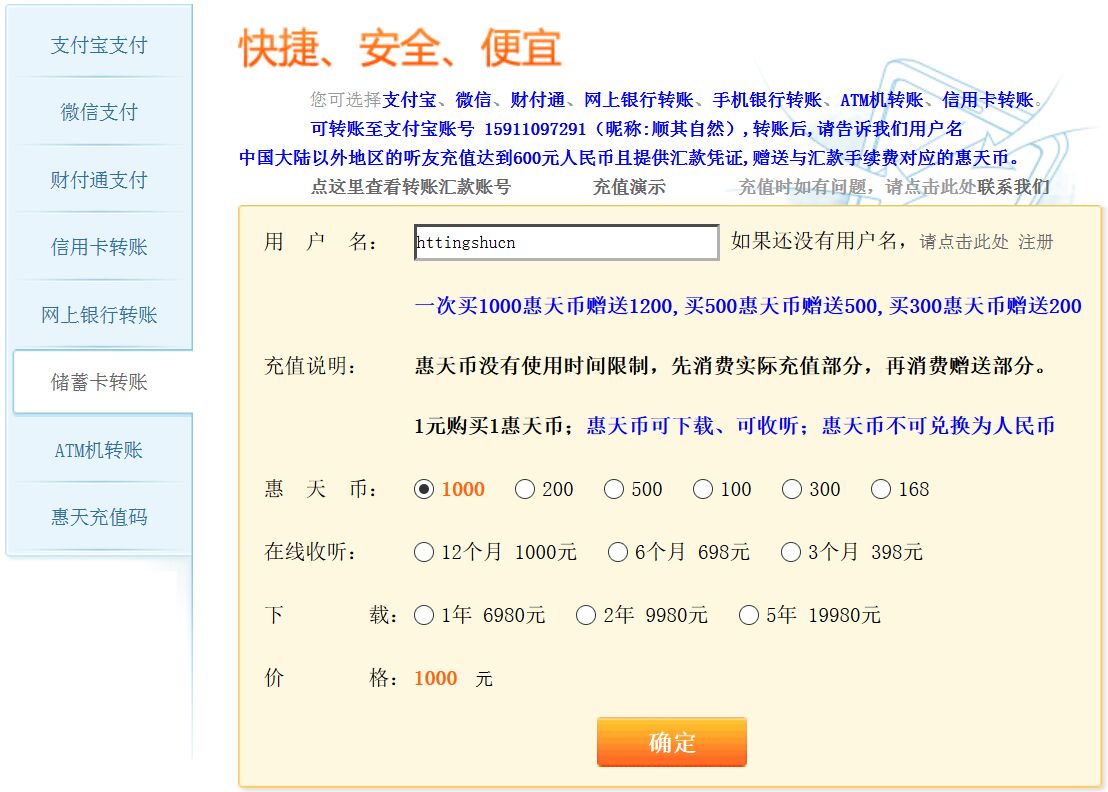Focus the 用户名 input field
Screen dimensions: 1108x792
pos(567,242)
